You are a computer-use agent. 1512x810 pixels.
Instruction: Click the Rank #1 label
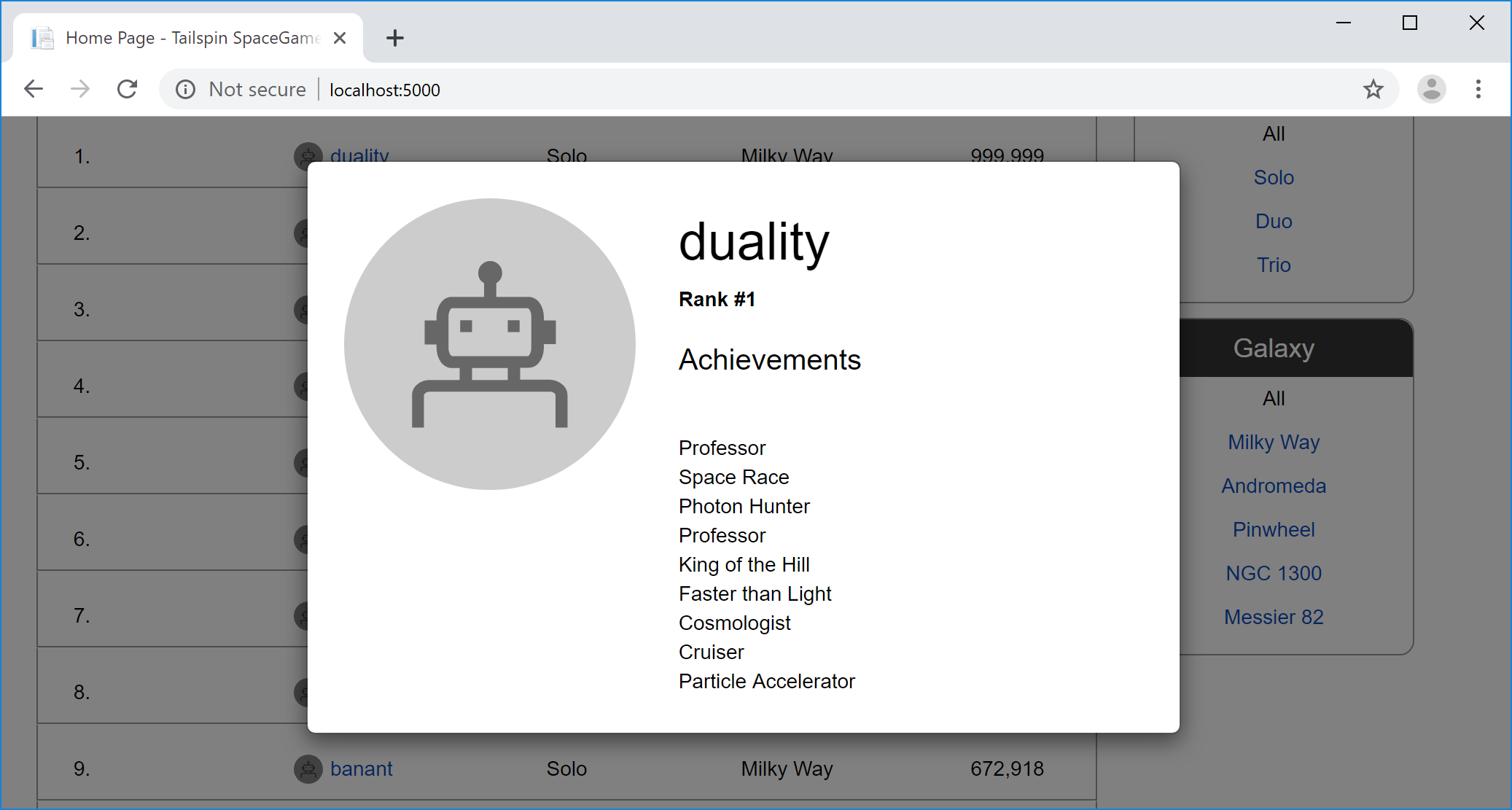pos(717,299)
